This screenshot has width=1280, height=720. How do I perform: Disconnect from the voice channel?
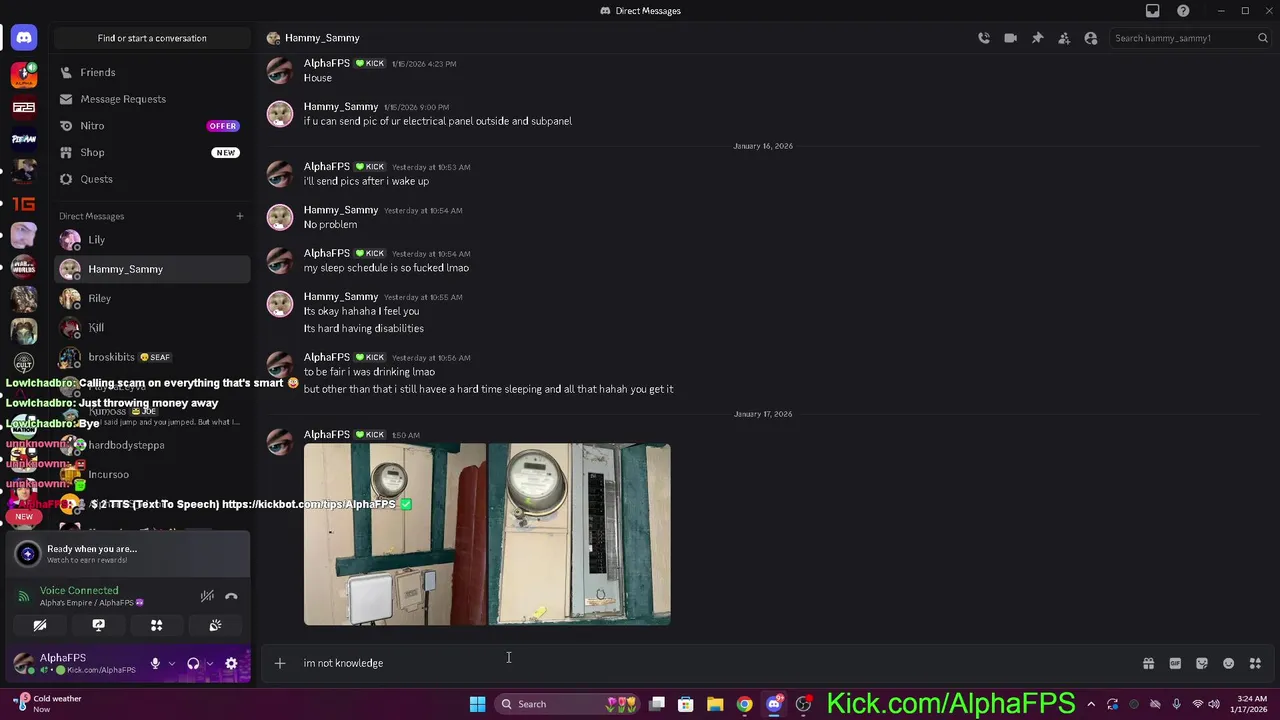click(231, 596)
